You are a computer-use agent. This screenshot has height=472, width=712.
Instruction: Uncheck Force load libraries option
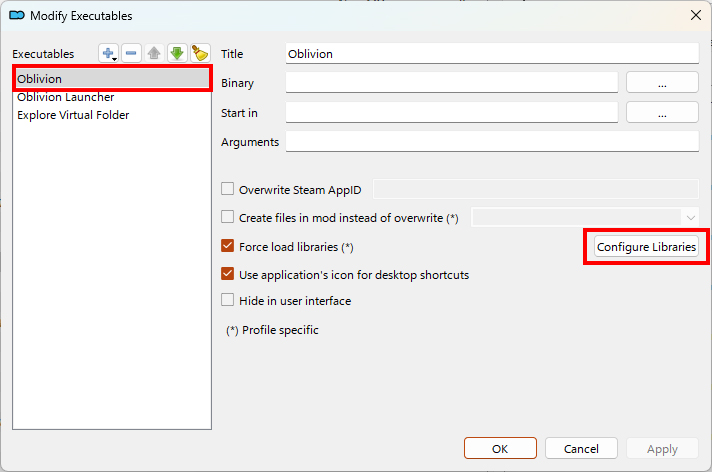pos(228,246)
